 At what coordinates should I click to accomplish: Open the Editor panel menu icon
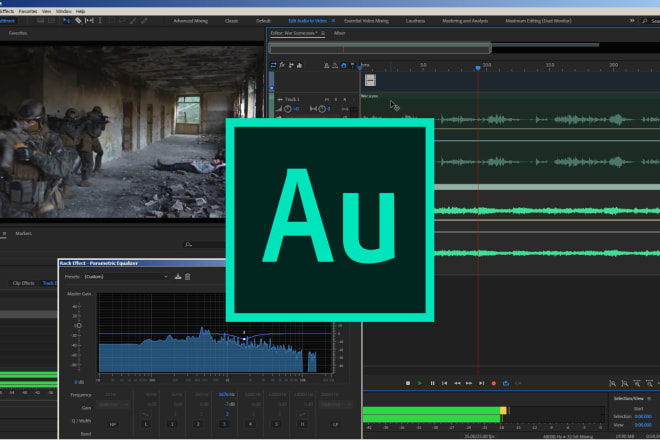pyautogui.click(x=323, y=33)
